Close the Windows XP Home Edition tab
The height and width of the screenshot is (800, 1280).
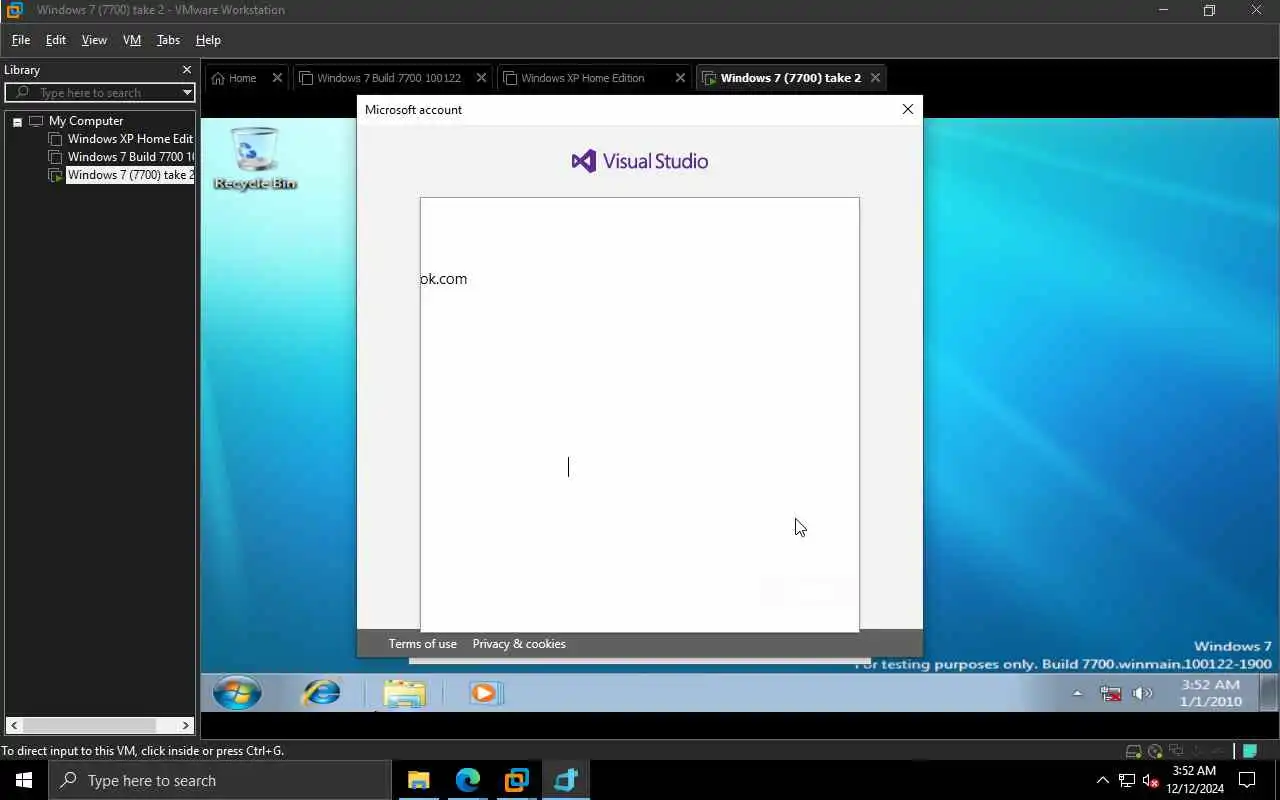pyautogui.click(x=680, y=78)
